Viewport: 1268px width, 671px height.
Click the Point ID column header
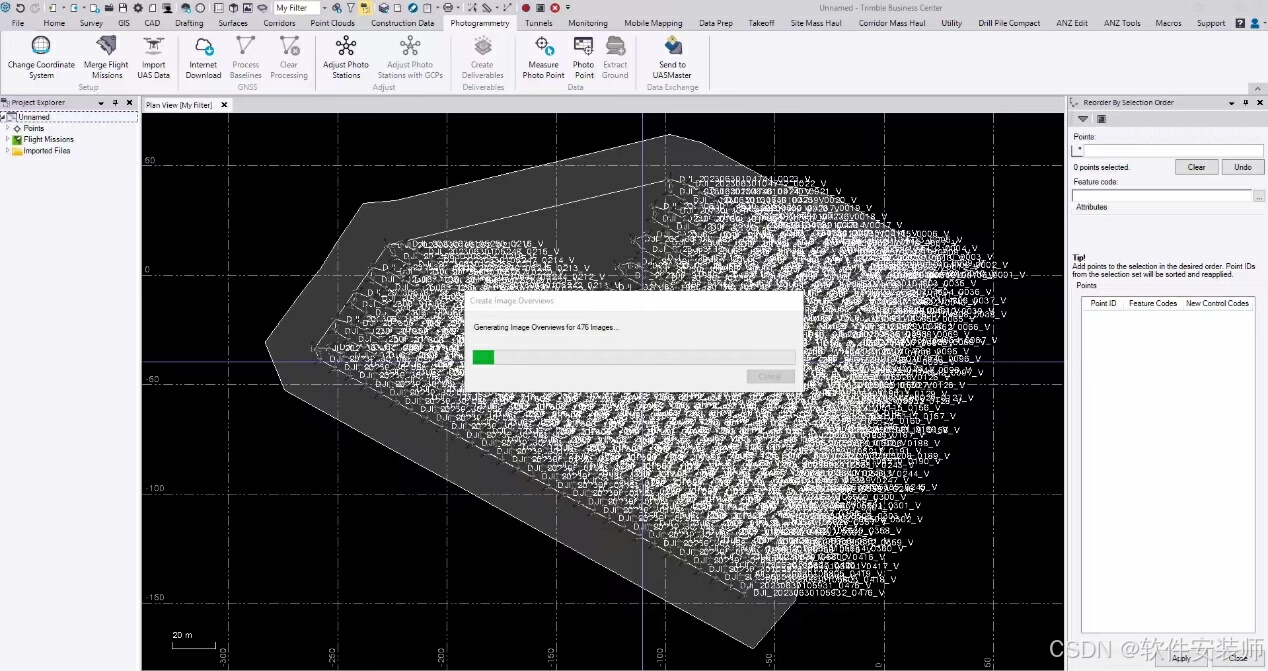tap(1103, 303)
